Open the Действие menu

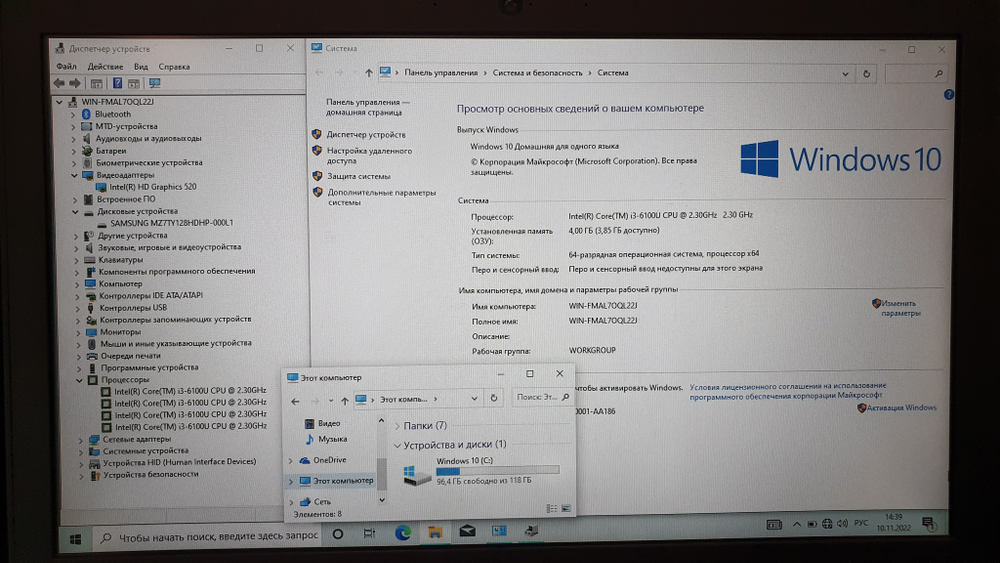pos(105,66)
